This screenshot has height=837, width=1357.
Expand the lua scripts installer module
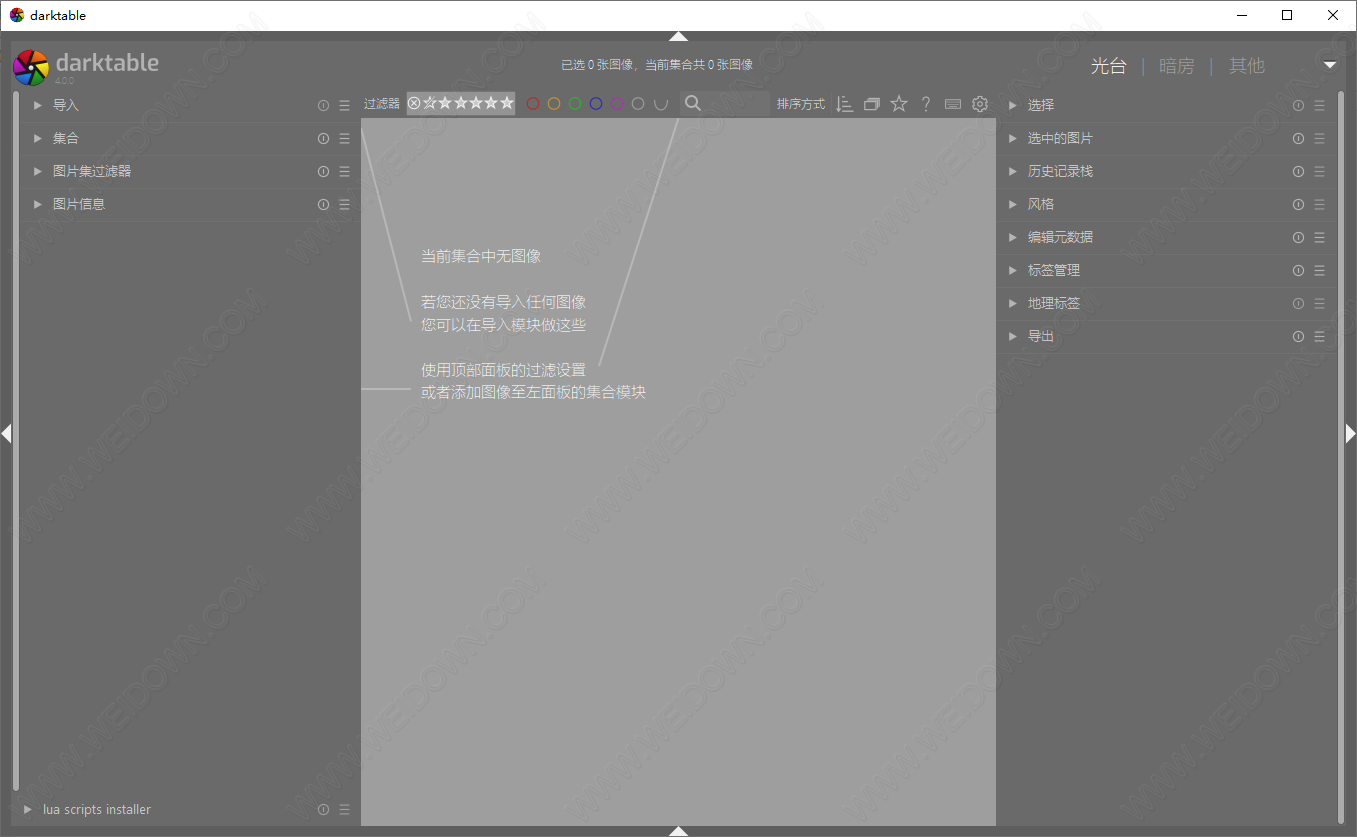click(x=28, y=809)
